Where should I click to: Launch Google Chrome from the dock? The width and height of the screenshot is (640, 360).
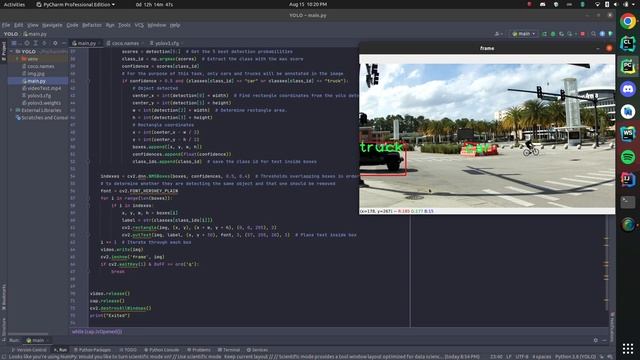pyautogui.click(x=628, y=21)
